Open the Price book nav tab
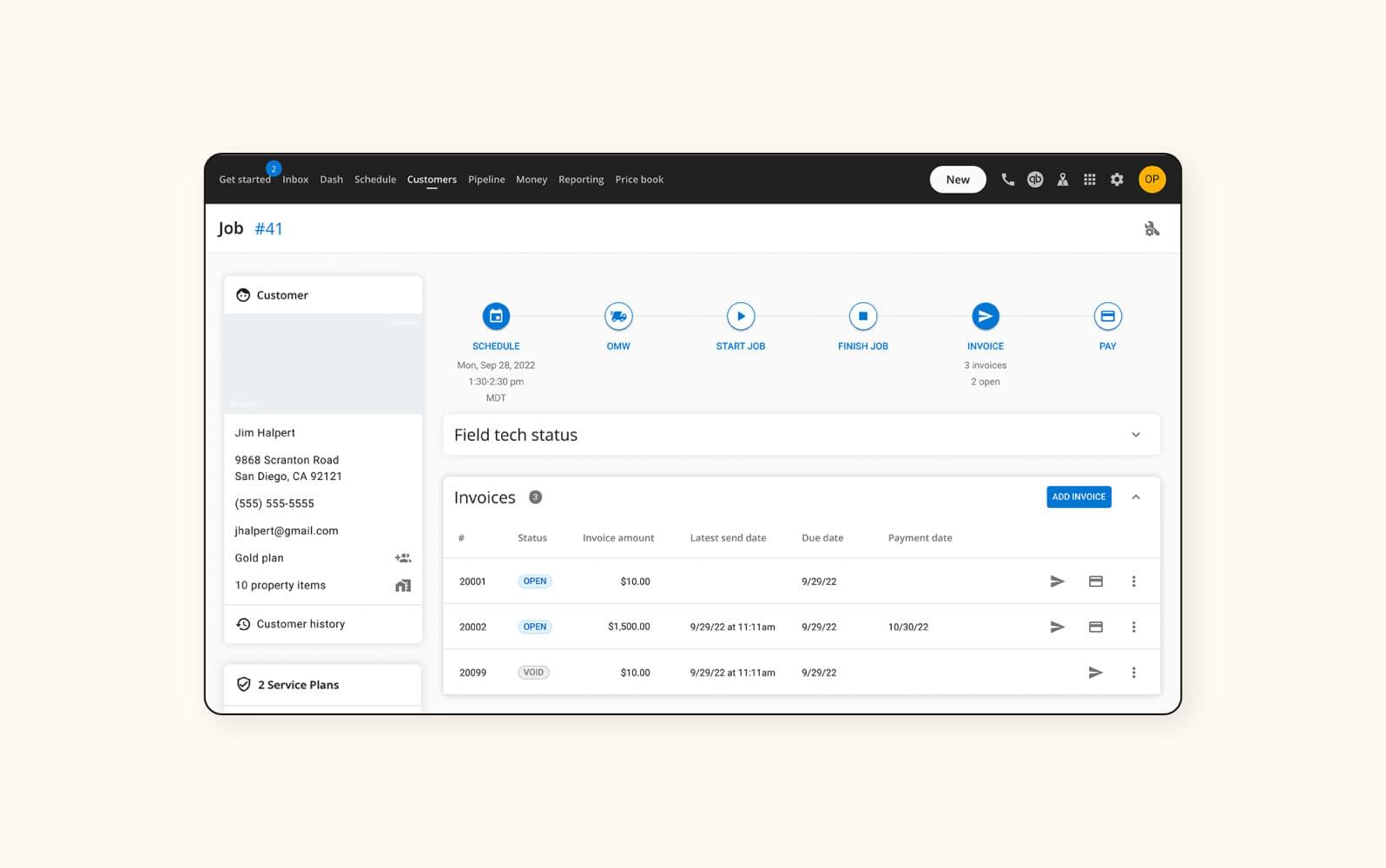This screenshot has height=868, width=1386. [x=639, y=180]
